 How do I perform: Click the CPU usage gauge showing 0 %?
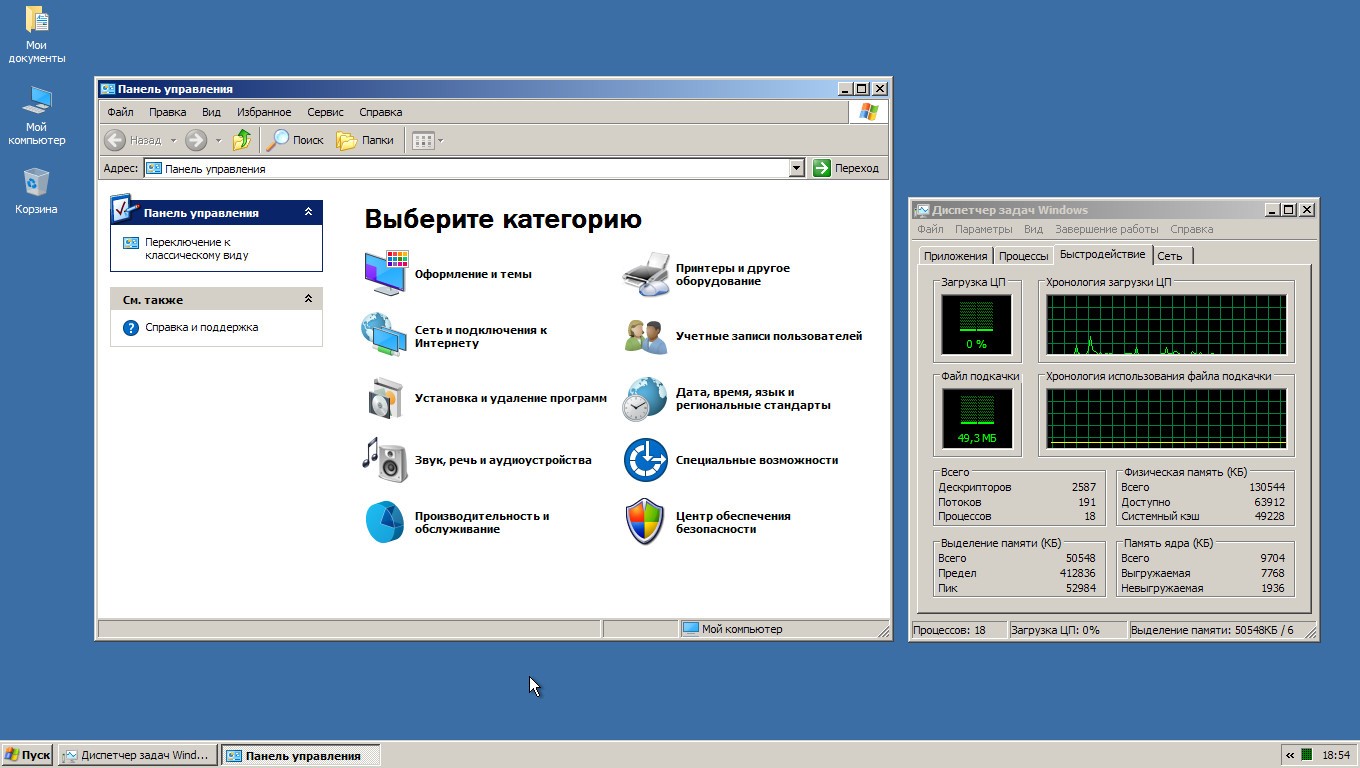pos(976,324)
